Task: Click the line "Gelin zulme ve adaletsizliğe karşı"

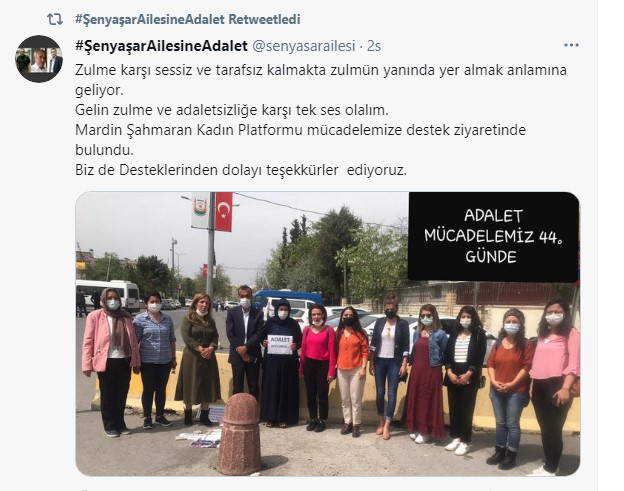Action: [x=232, y=110]
